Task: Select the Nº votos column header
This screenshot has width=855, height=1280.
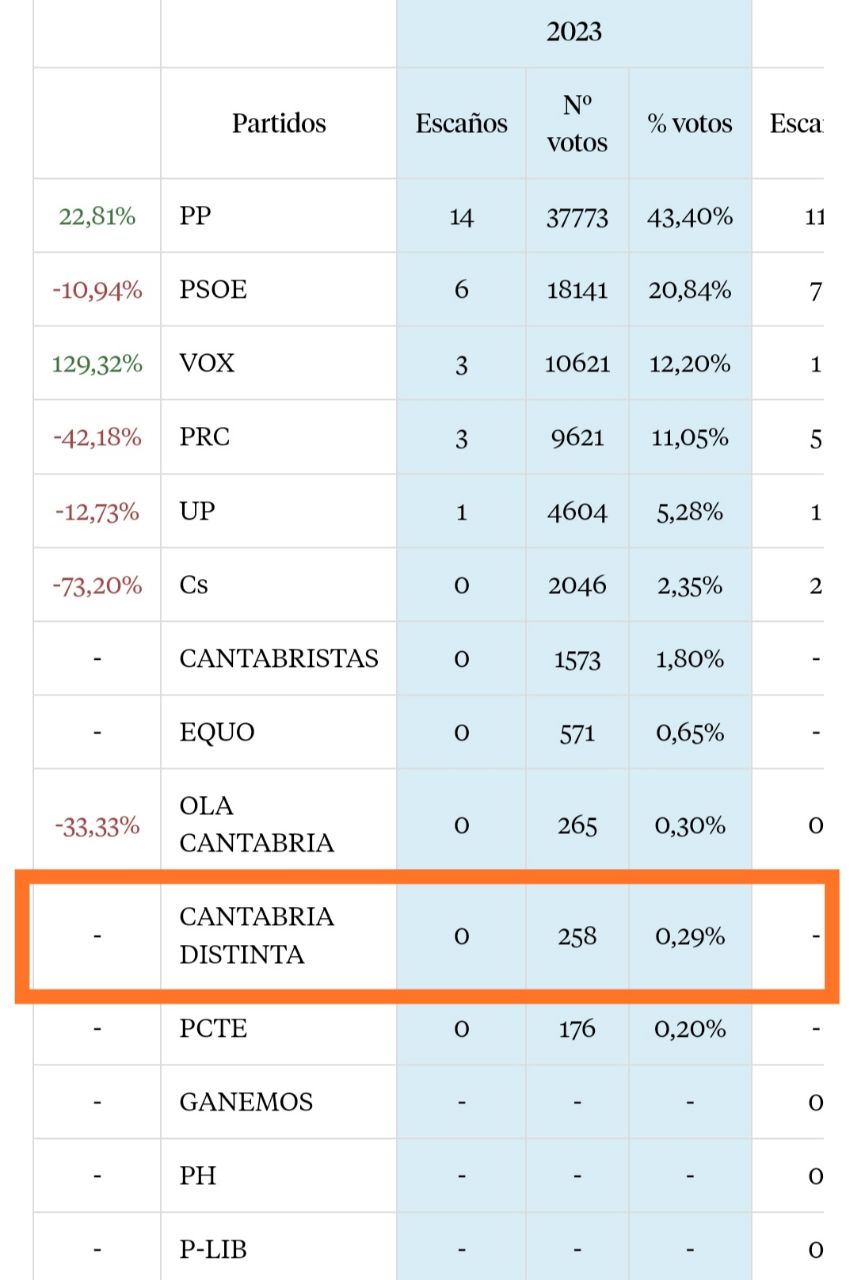Action: coord(577,124)
